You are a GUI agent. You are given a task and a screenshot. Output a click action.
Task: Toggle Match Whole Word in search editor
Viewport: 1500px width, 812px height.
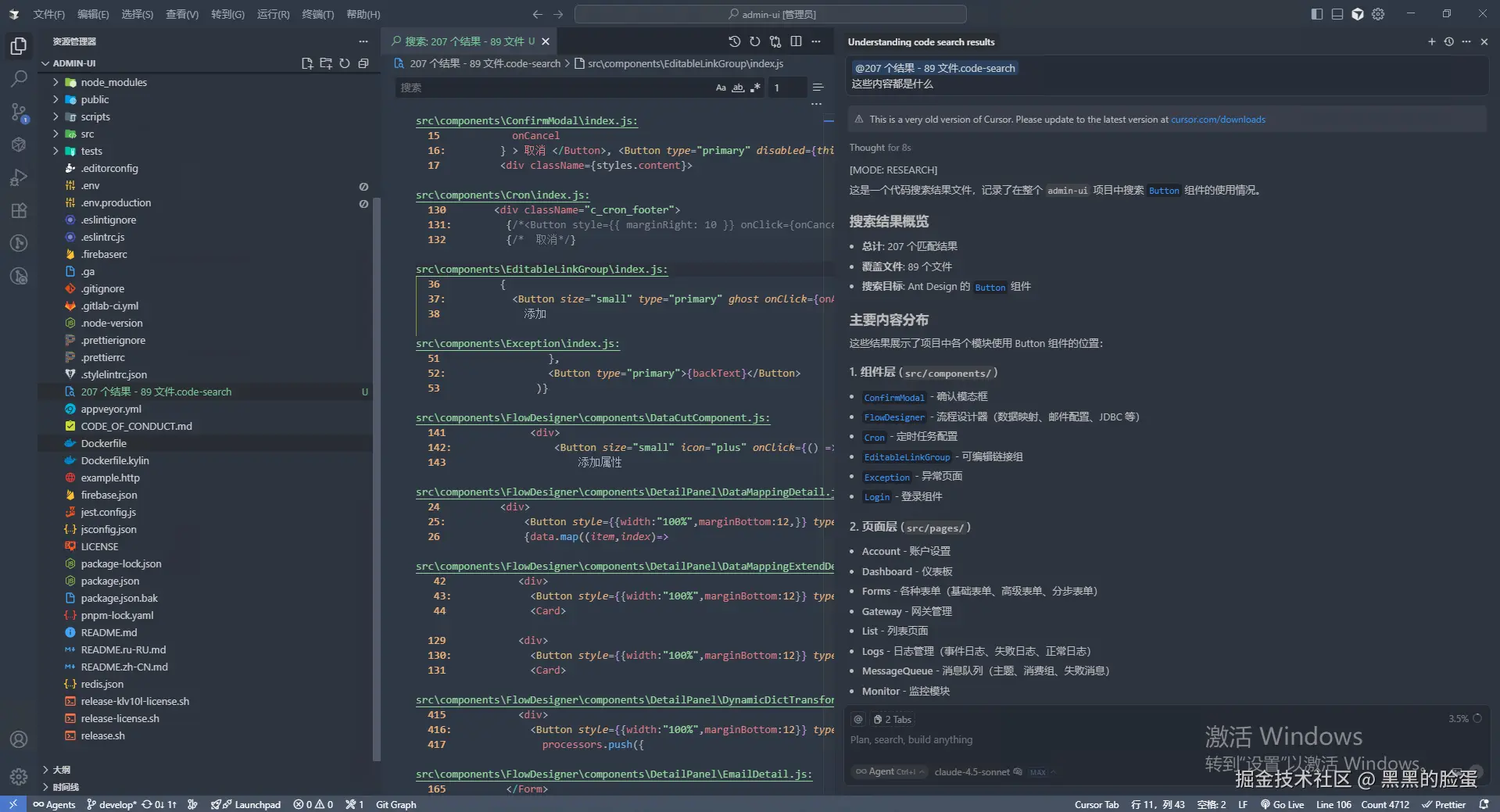click(738, 88)
